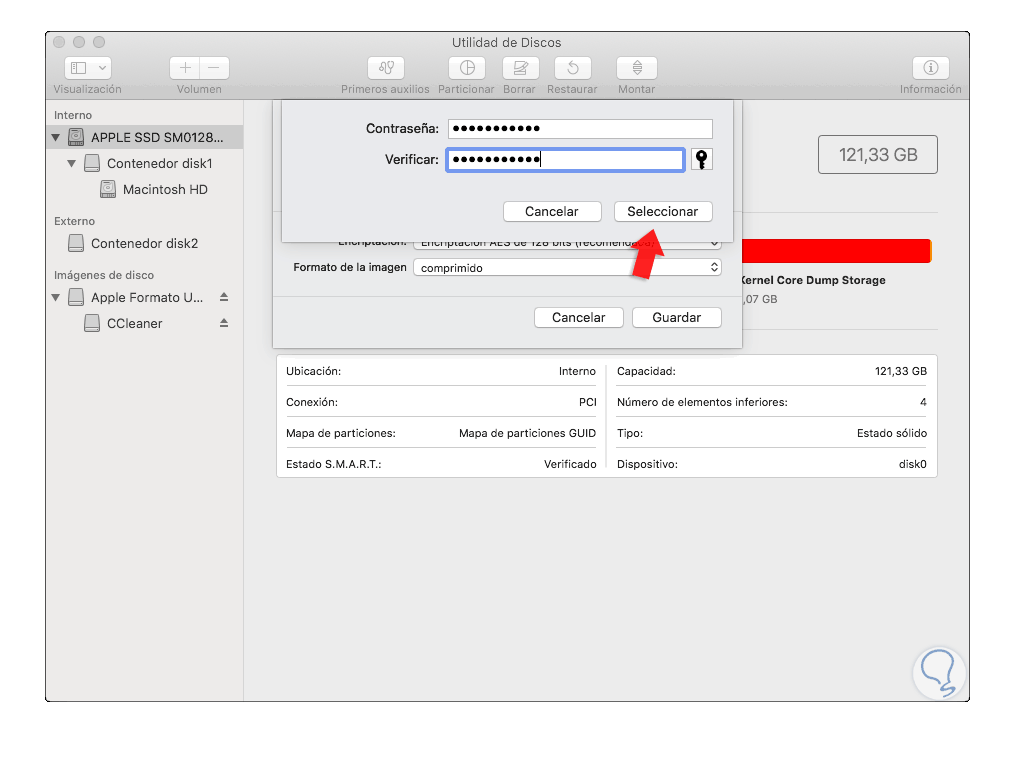Open the Formato de la imagen dropdown
The width and height of the screenshot is (1015, 761).
point(567,267)
